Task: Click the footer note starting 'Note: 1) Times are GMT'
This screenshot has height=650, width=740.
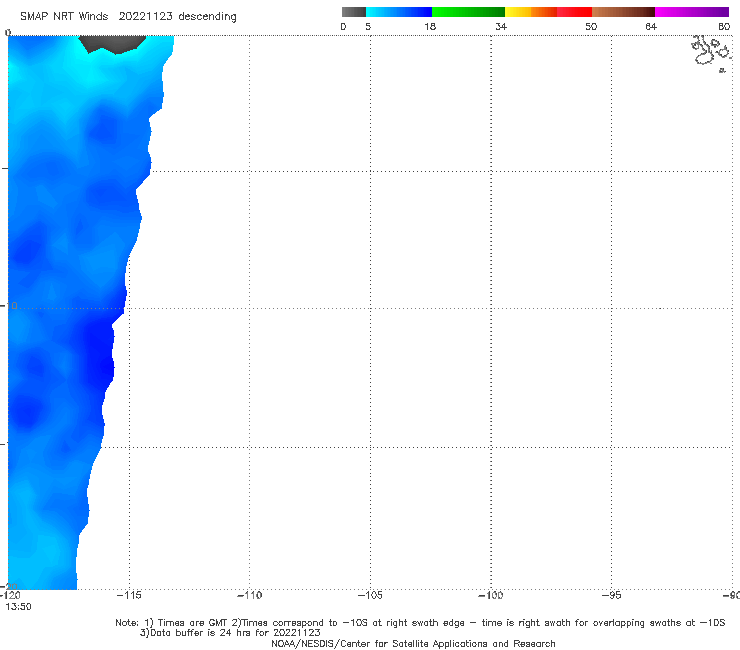Action: point(420,623)
